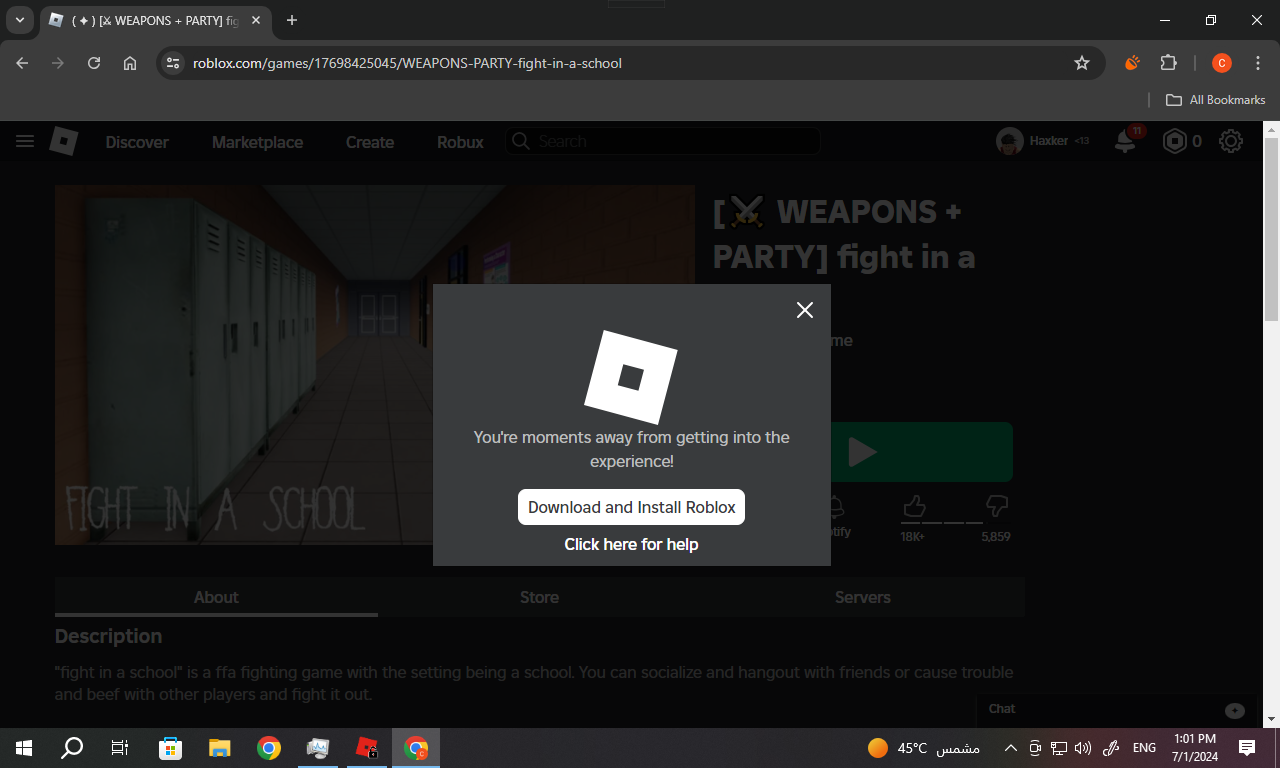Open network settings tray icon

pos(1059,748)
